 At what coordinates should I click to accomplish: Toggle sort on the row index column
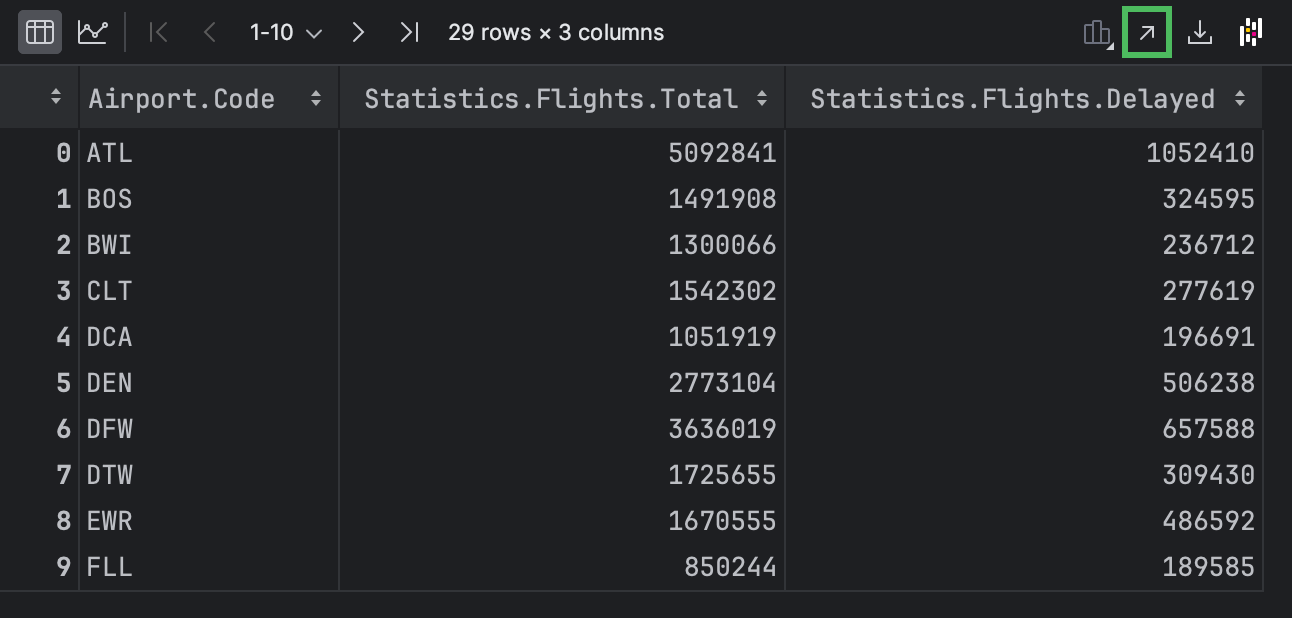pyautogui.click(x=57, y=97)
